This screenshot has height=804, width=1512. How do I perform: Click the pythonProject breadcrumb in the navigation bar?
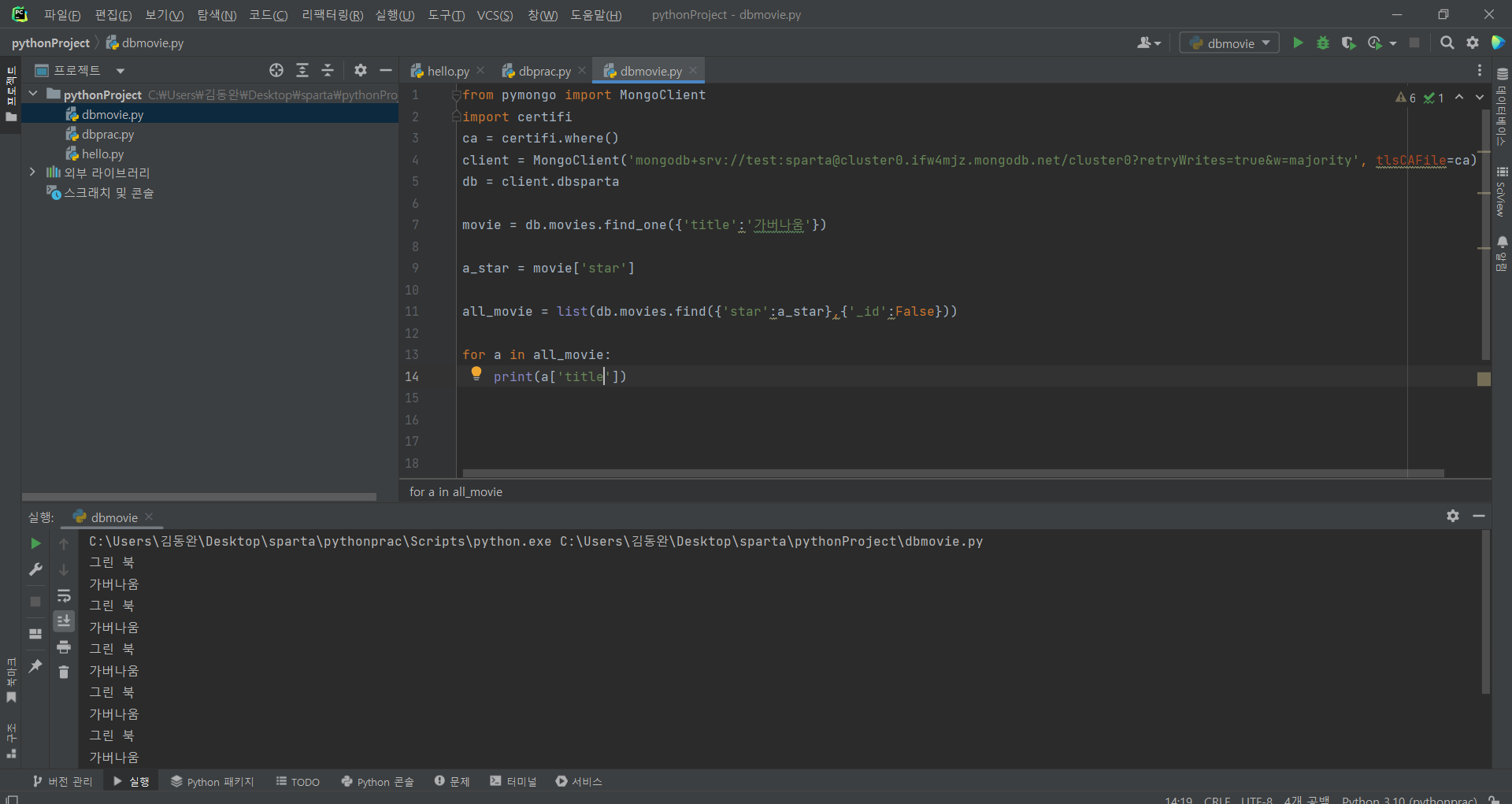point(50,43)
